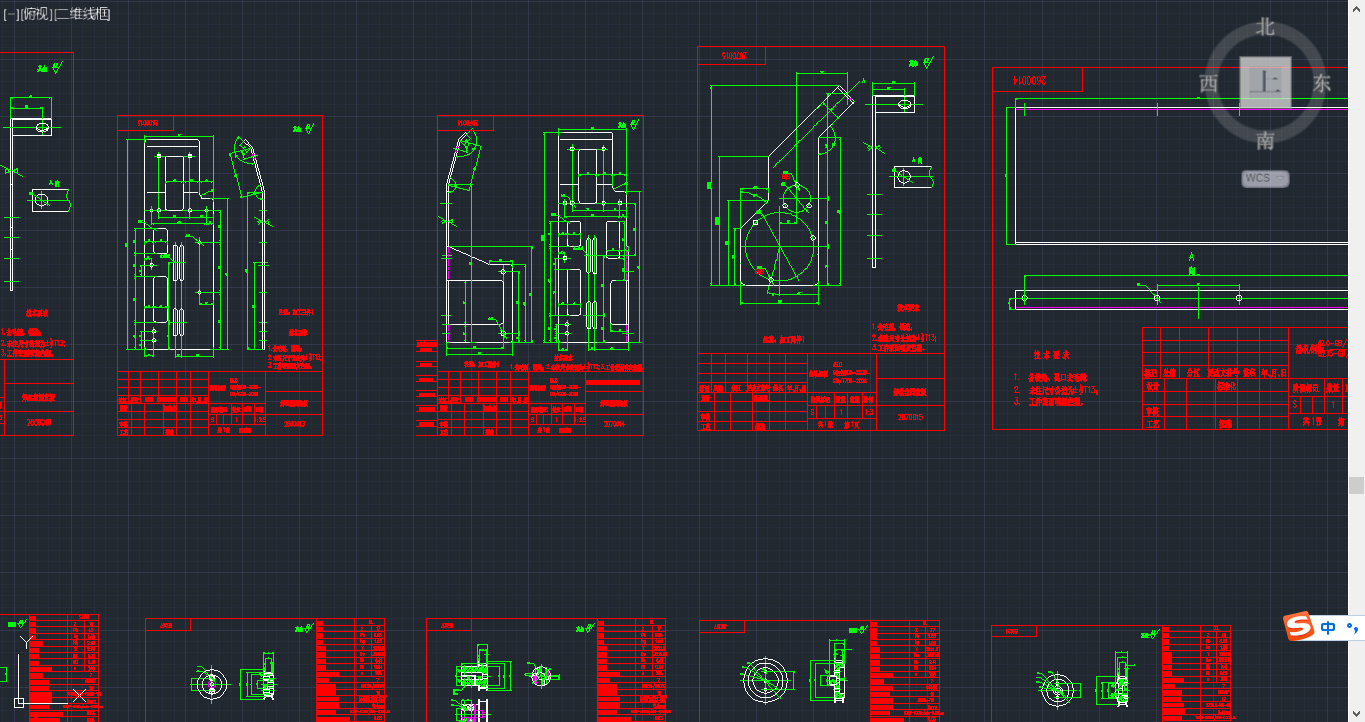Rotate view to 东 on the ViewCube compass
1365x722 pixels.
pyautogui.click(x=1322, y=83)
